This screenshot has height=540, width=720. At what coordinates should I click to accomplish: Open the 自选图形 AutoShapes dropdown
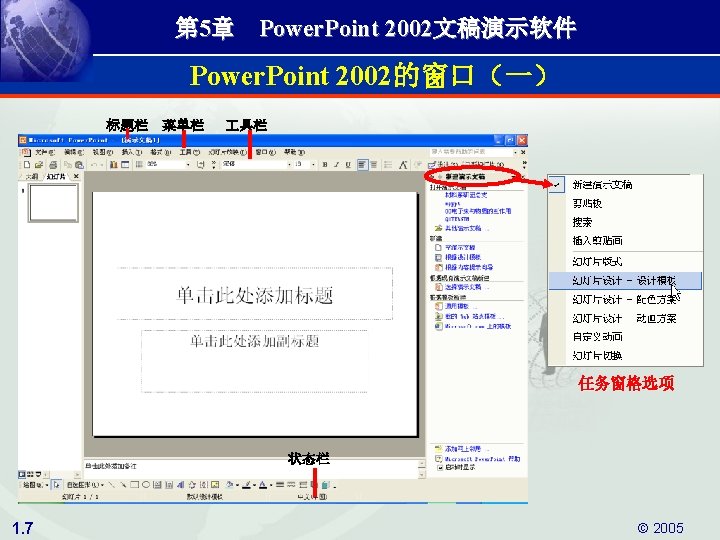click(84, 484)
